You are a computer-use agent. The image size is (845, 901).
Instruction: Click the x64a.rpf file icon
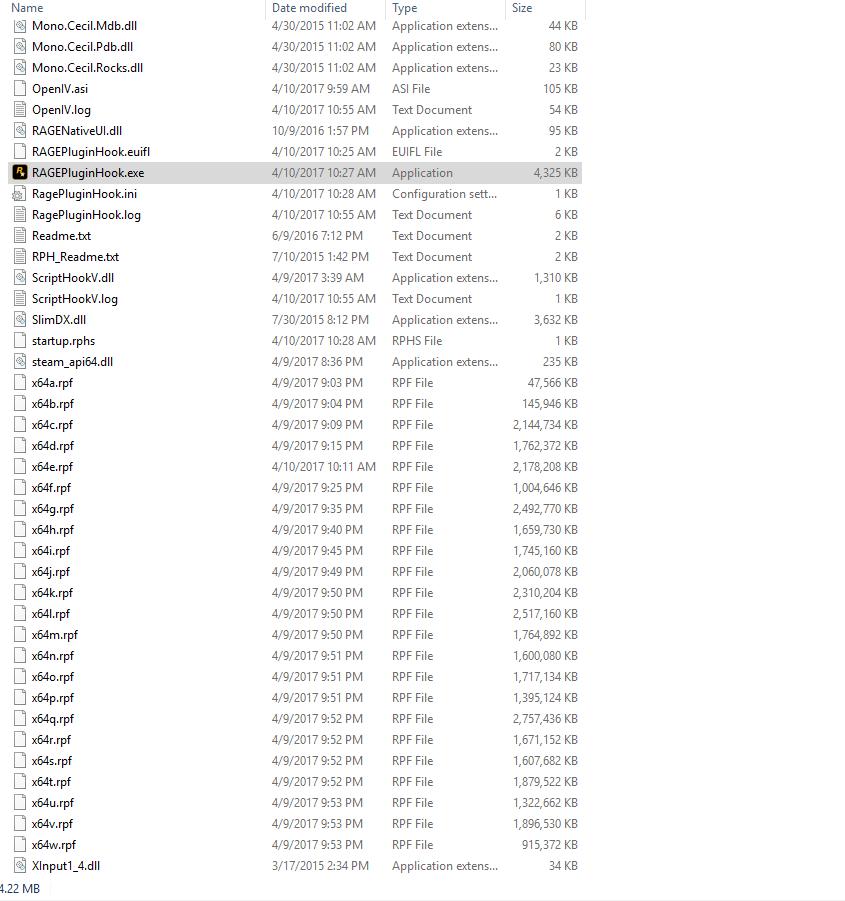pos(20,383)
